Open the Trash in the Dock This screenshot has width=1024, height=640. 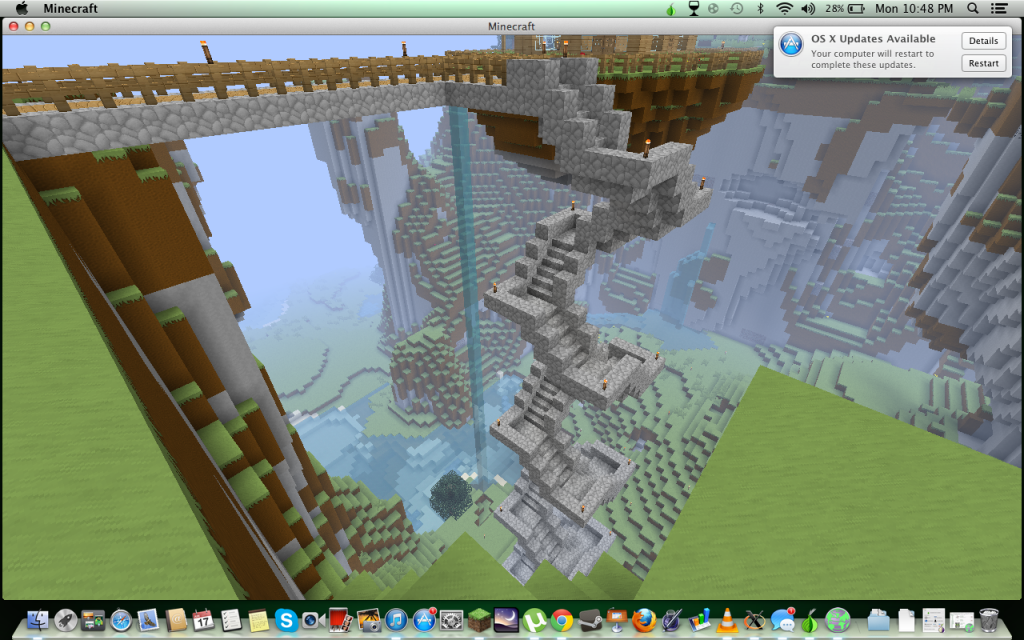[x=989, y=620]
